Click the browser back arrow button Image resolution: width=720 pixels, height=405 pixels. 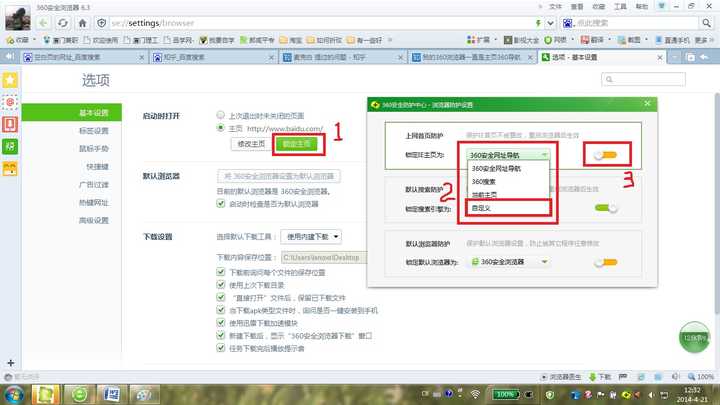click(43, 22)
